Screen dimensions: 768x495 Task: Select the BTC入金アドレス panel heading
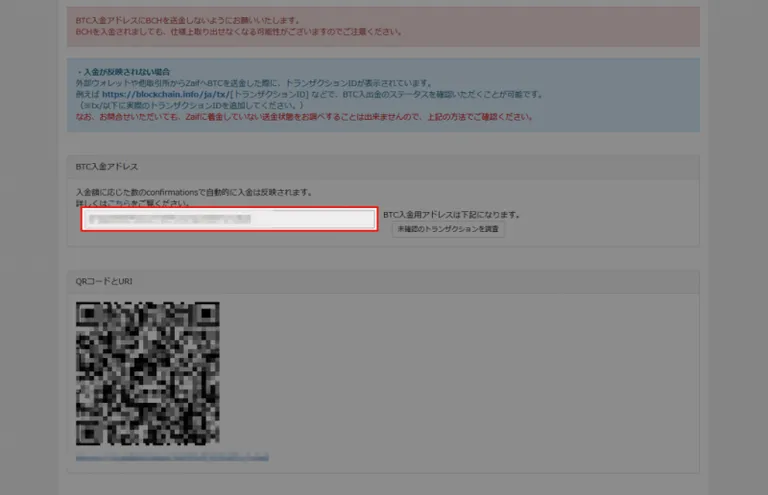[107, 166]
